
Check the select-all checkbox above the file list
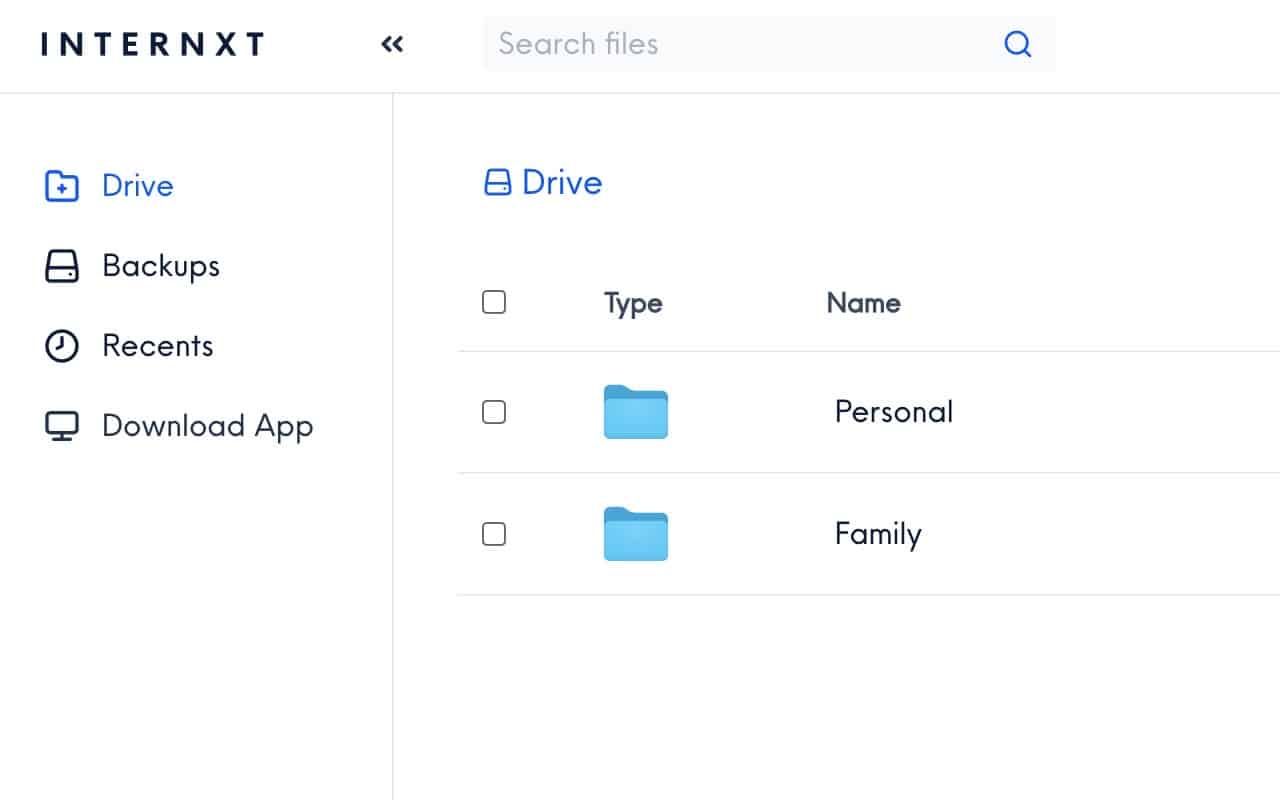click(x=494, y=301)
